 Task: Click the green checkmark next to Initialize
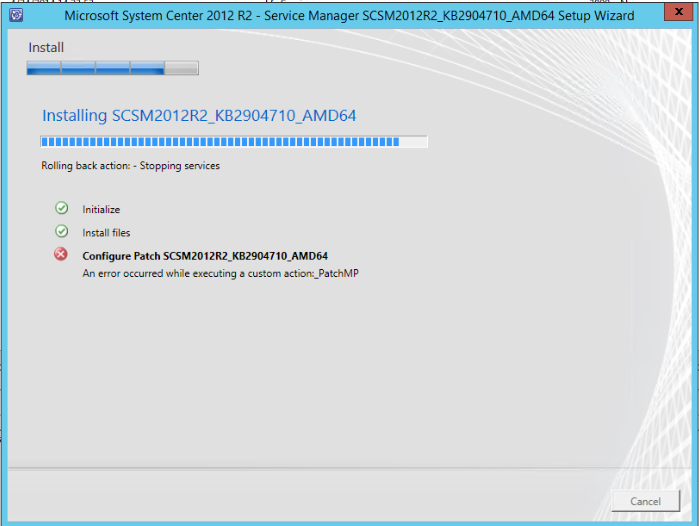click(61, 208)
